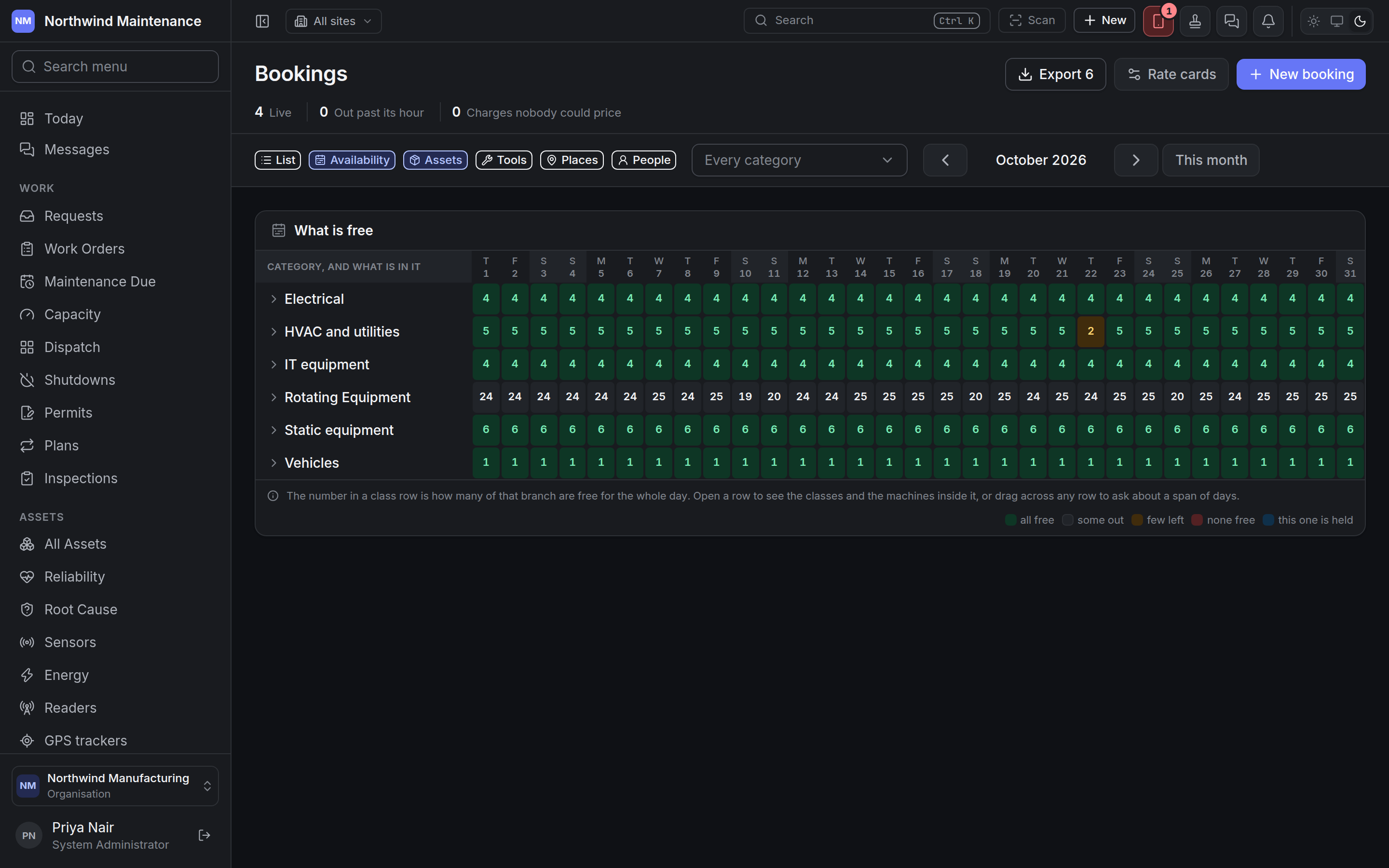Open the Every category dropdown
This screenshot has height=868, width=1389.
pyautogui.click(x=799, y=160)
